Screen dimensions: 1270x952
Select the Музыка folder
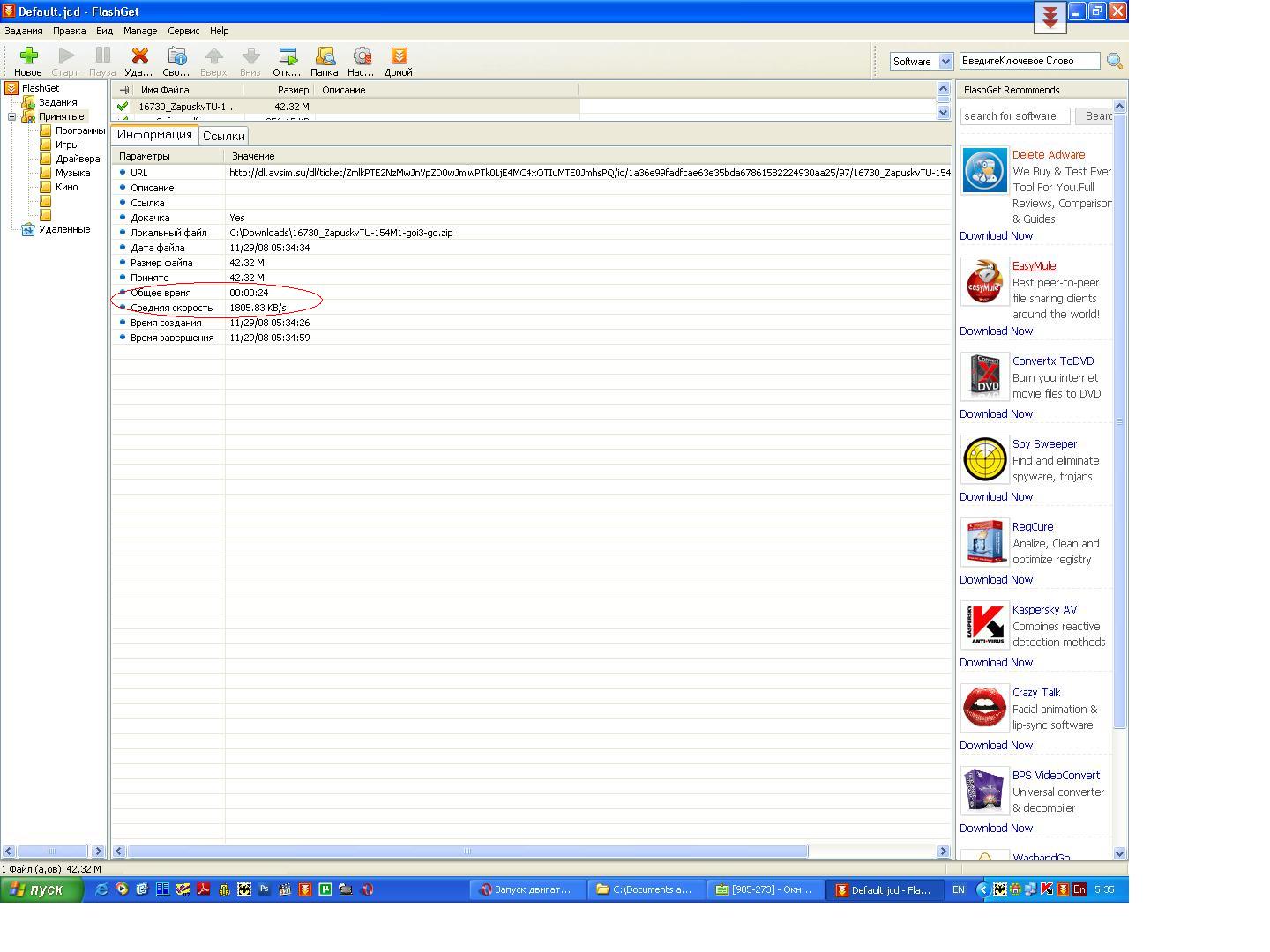point(72,173)
